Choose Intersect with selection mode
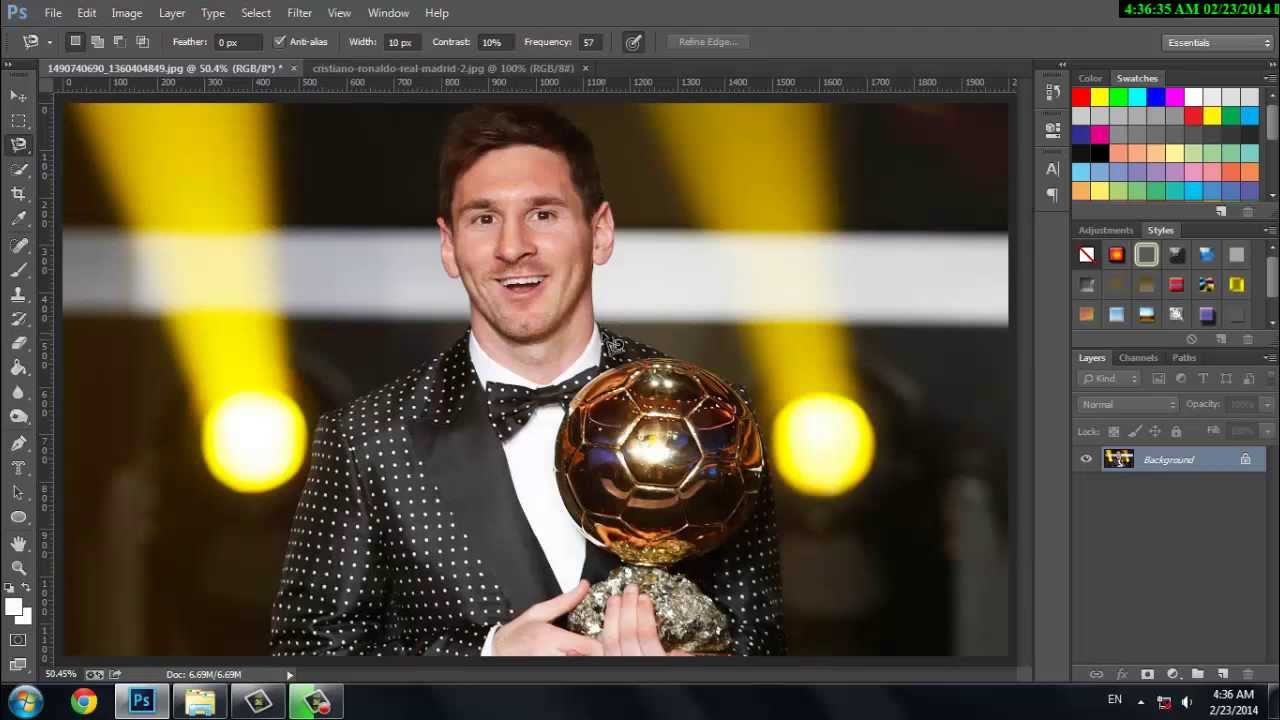Image resolution: width=1280 pixels, height=720 pixels. tap(142, 42)
